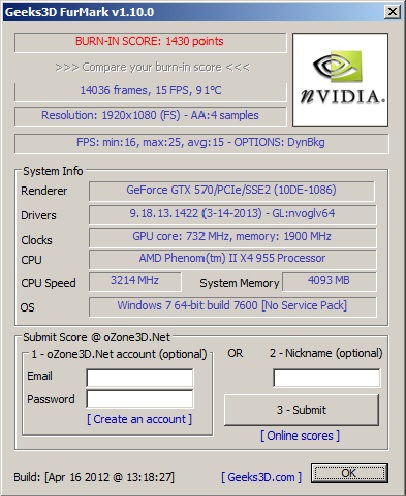
Task: Click the OK button
Action: pyautogui.click(x=349, y=473)
